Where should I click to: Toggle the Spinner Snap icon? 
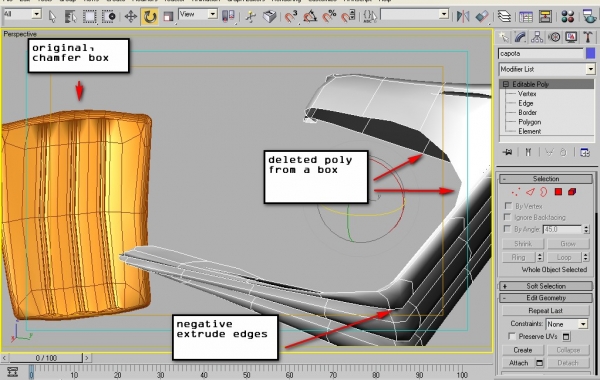pos(348,16)
